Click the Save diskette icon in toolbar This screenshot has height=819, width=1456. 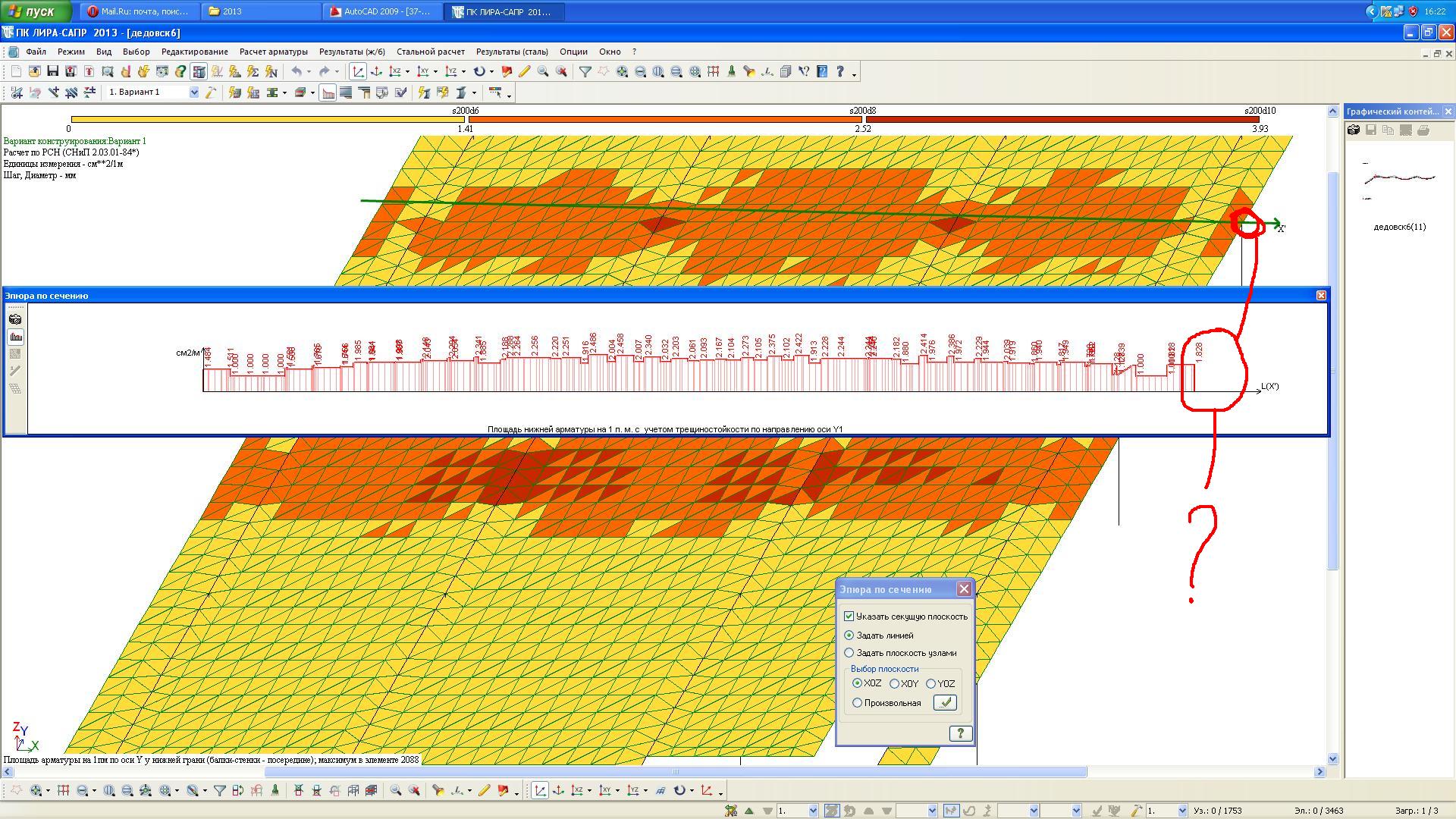click(52, 71)
